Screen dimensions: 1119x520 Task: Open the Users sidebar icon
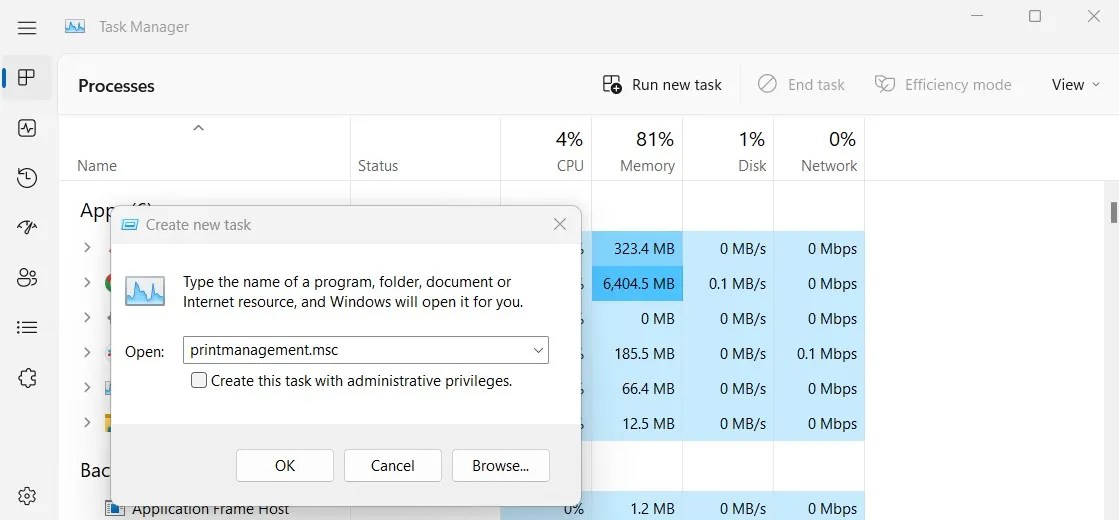[27, 277]
